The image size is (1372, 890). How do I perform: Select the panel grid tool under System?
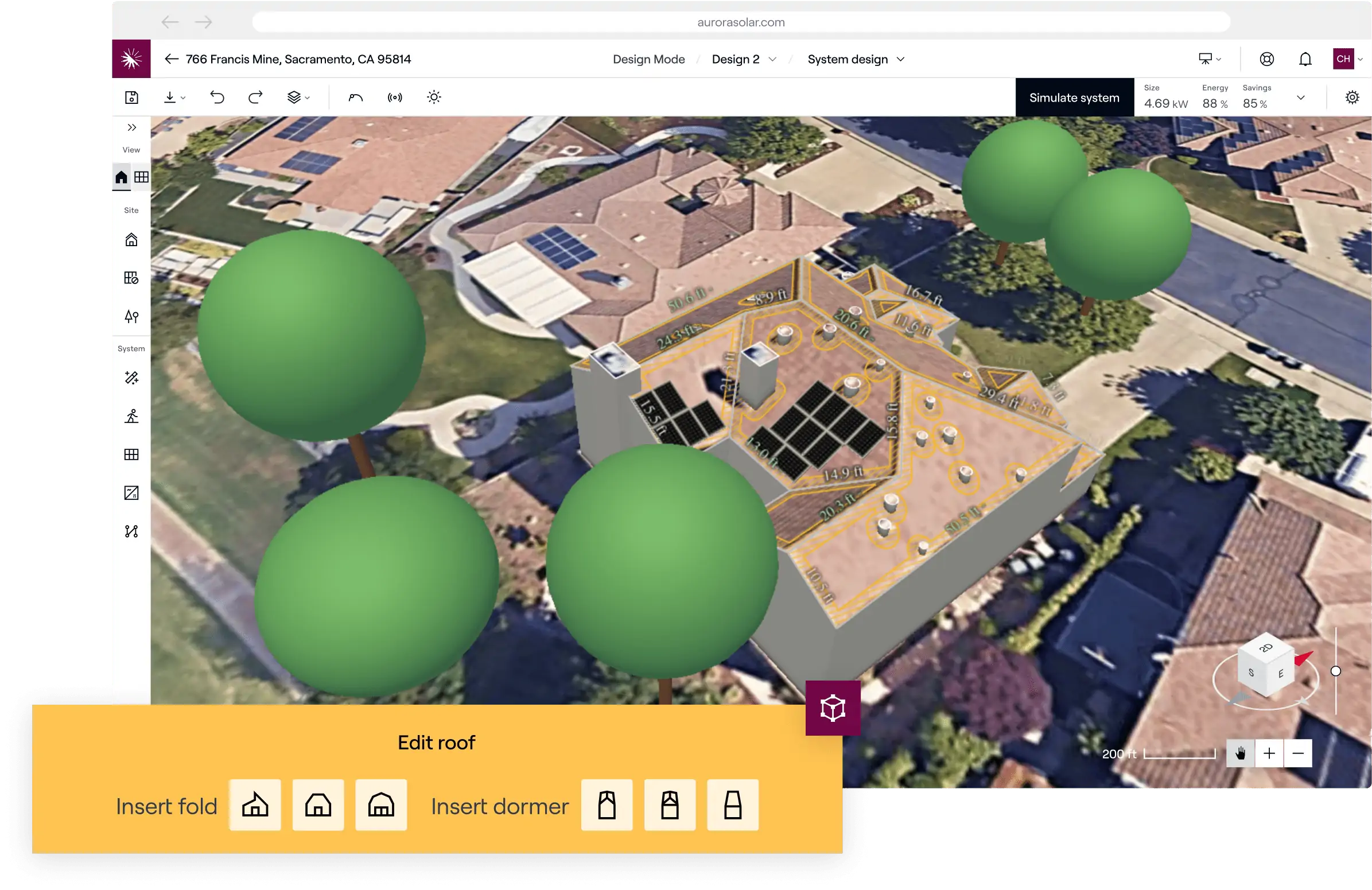pos(131,455)
